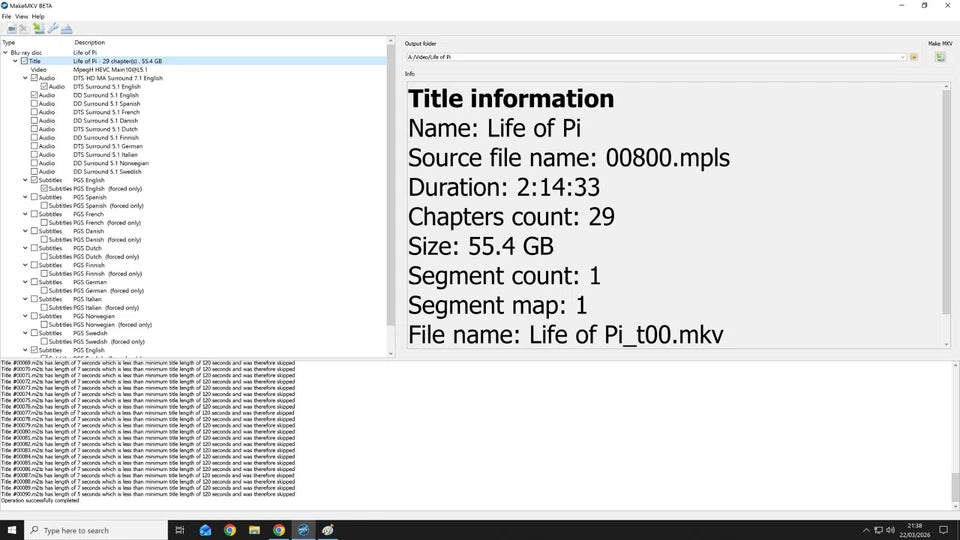The image size is (960, 540).
Task: Enable DD Surround 5.1 Danish audio
Action: click(34, 121)
